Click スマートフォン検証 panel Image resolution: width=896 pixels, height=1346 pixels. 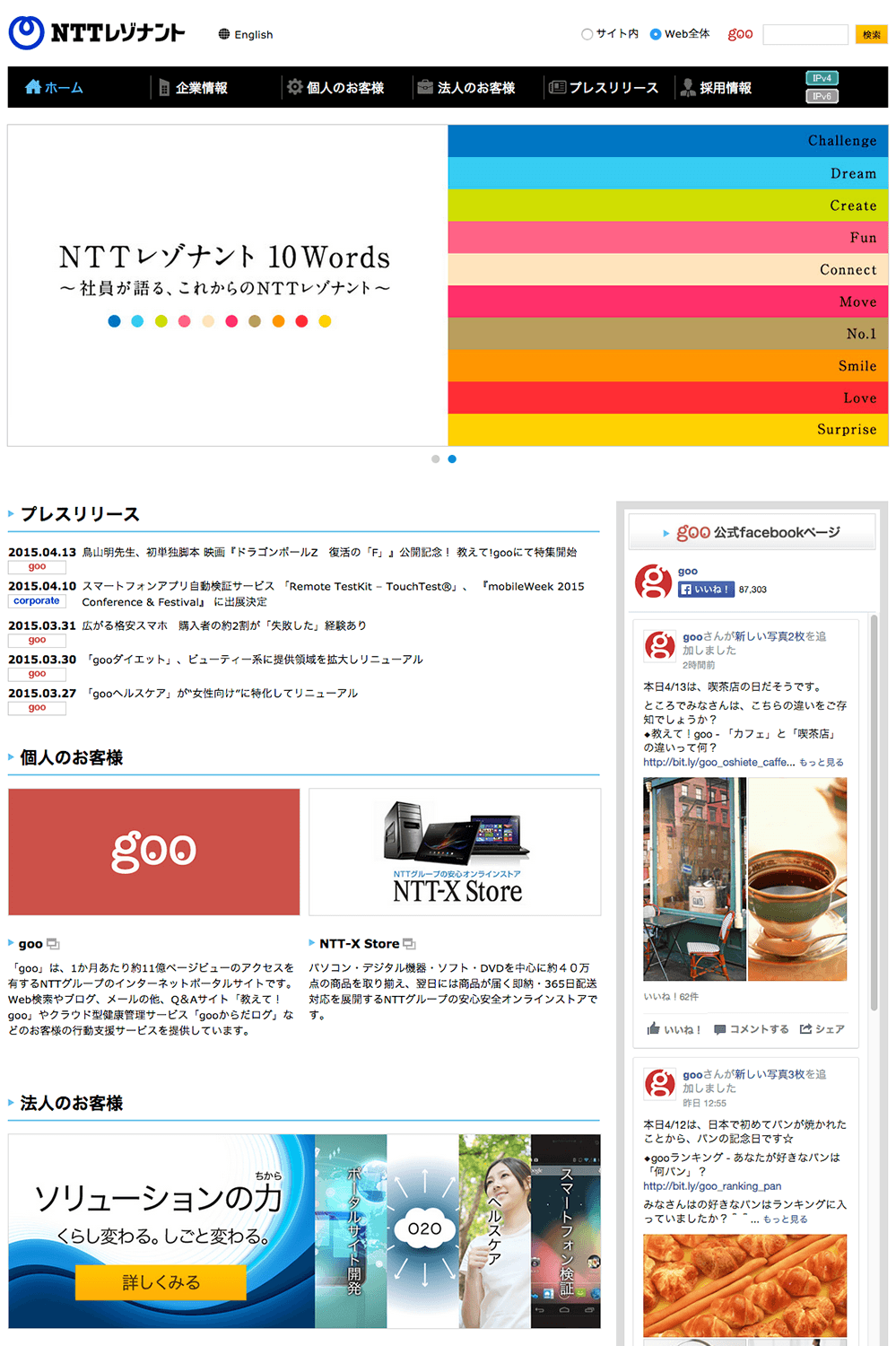click(566, 1231)
